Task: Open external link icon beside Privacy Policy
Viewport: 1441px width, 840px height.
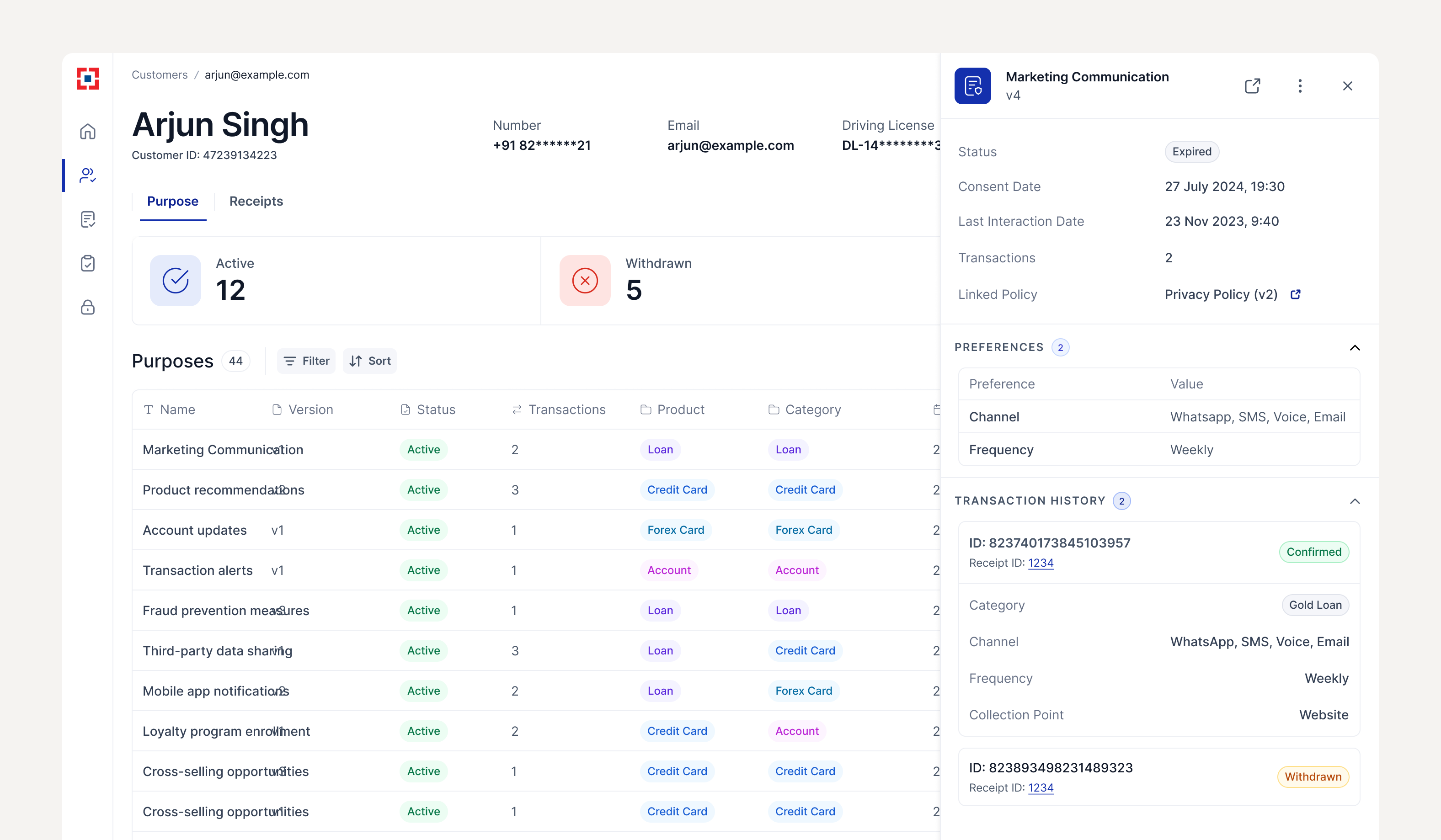Action: pyautogui.click(x=1296, y=294)
